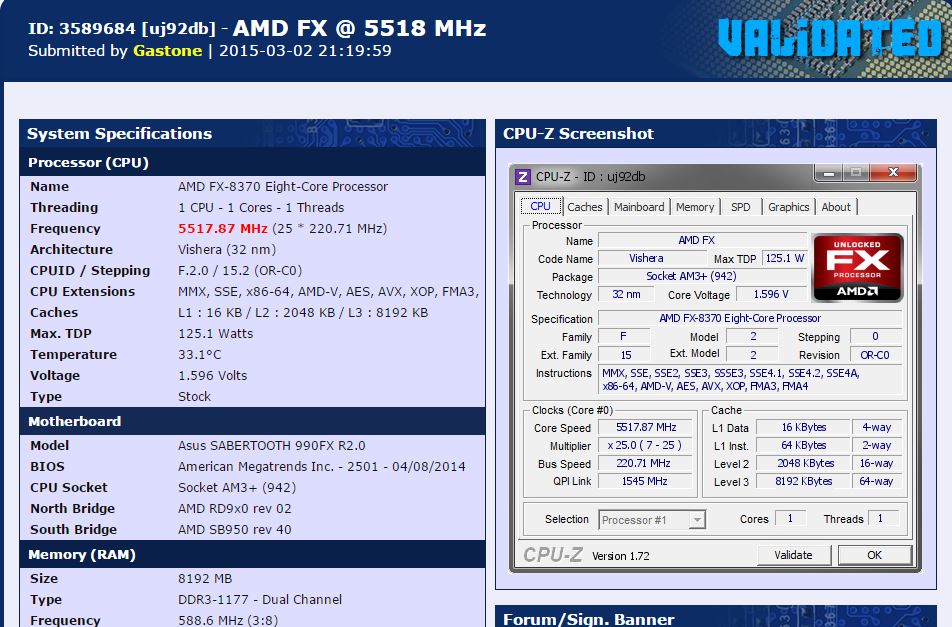952x627 pixels.
Task: Switch to the CPU tab
Action: (x=540, y=206)
